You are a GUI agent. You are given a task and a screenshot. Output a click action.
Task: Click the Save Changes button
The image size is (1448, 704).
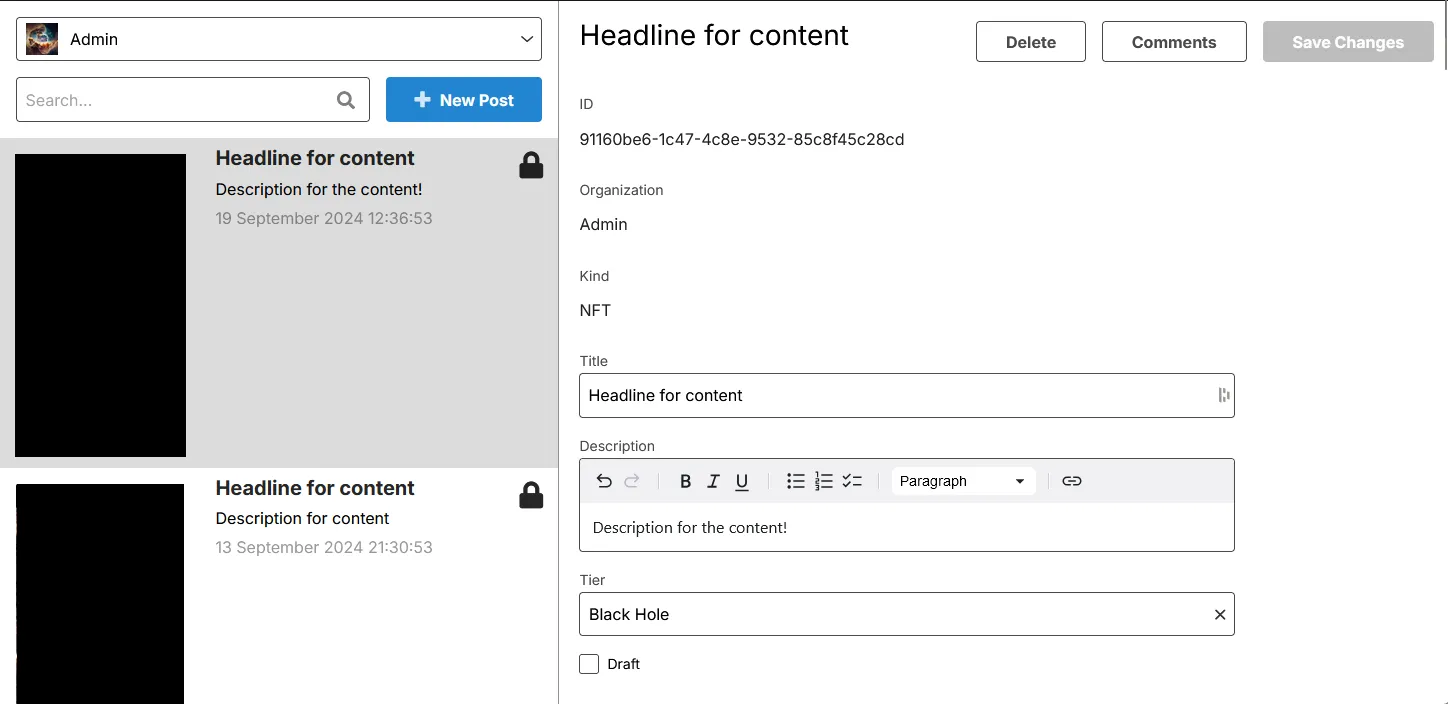[1348, 42]
